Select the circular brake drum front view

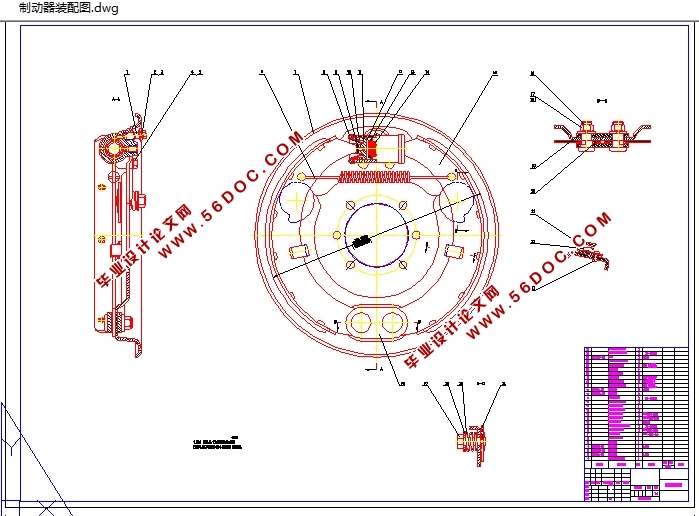point(377,235)
